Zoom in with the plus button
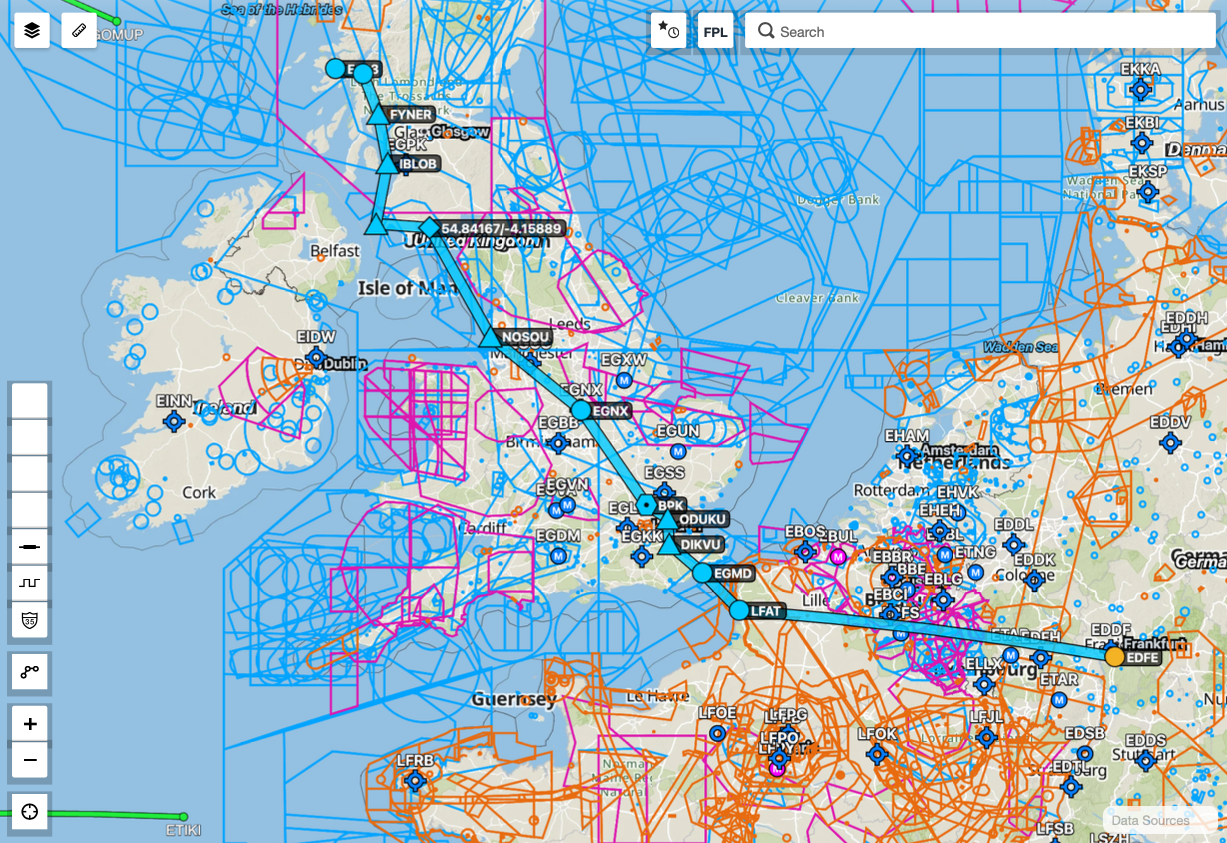Image resolution: width=1227 pixels, height=843 pixels. 29,724
